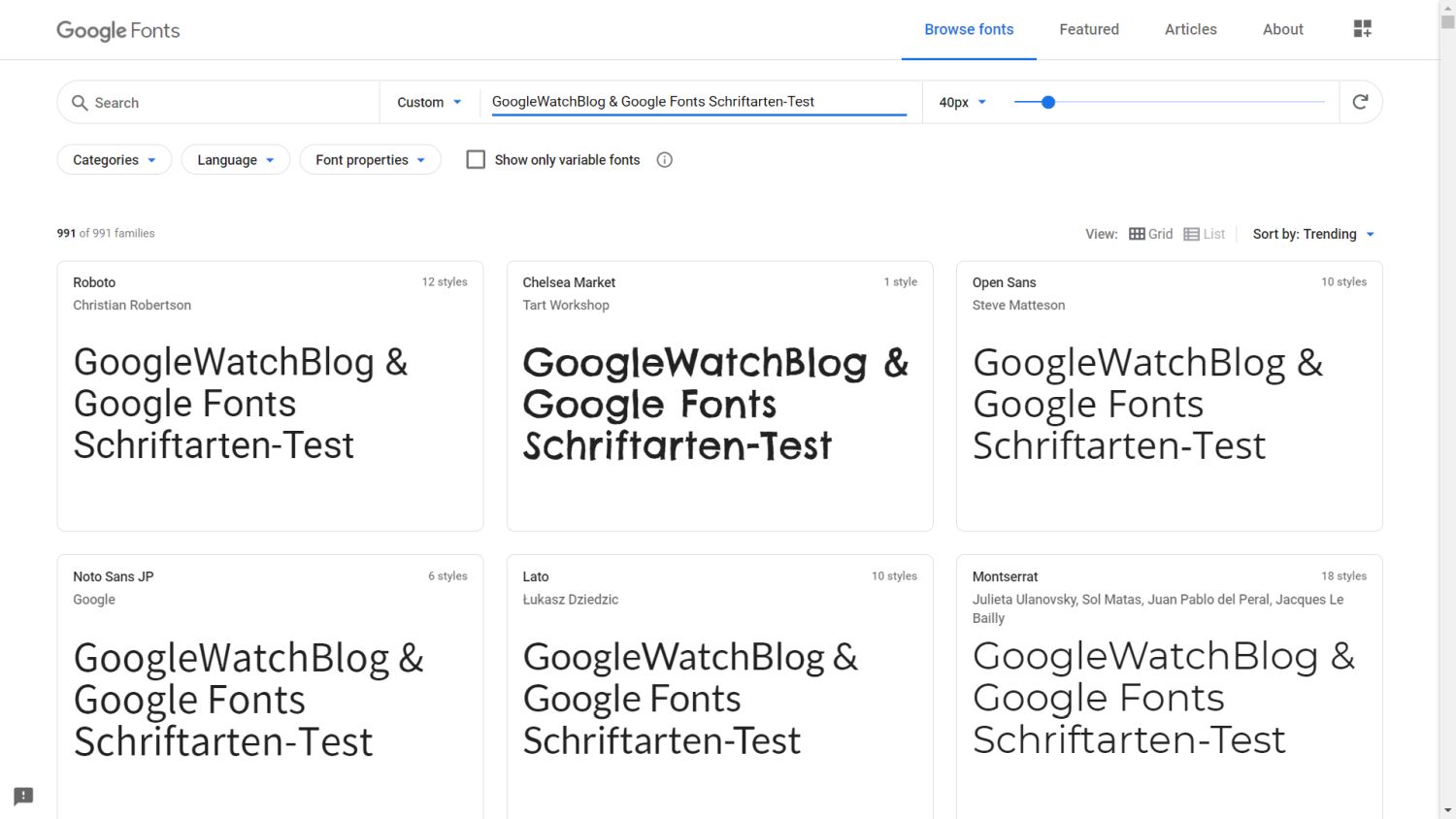Open the Language filter dropdown
The height and width of the screenshot is (819, 1456).
click(235, 160)
